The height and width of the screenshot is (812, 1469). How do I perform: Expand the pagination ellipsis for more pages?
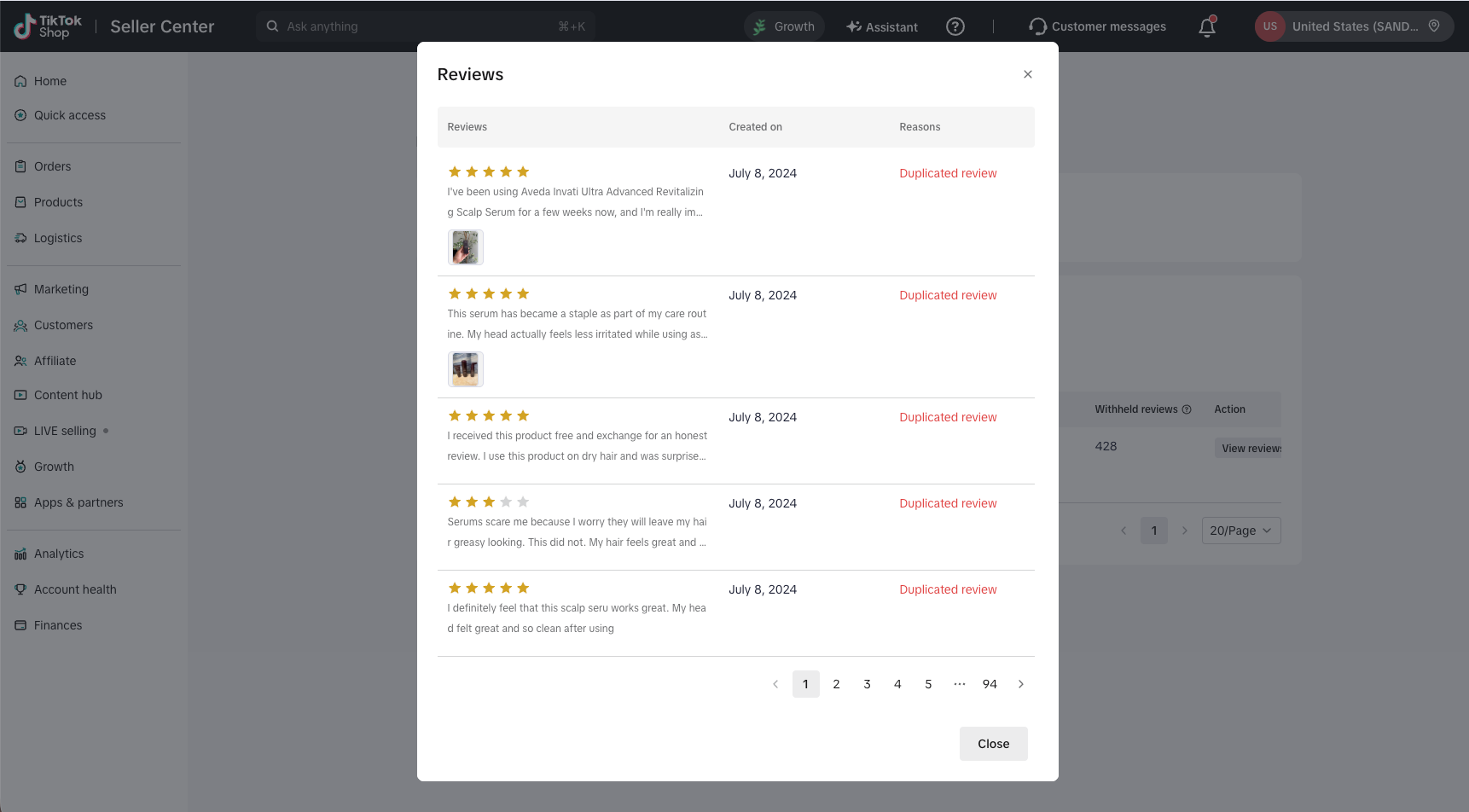tap(960, 684)
